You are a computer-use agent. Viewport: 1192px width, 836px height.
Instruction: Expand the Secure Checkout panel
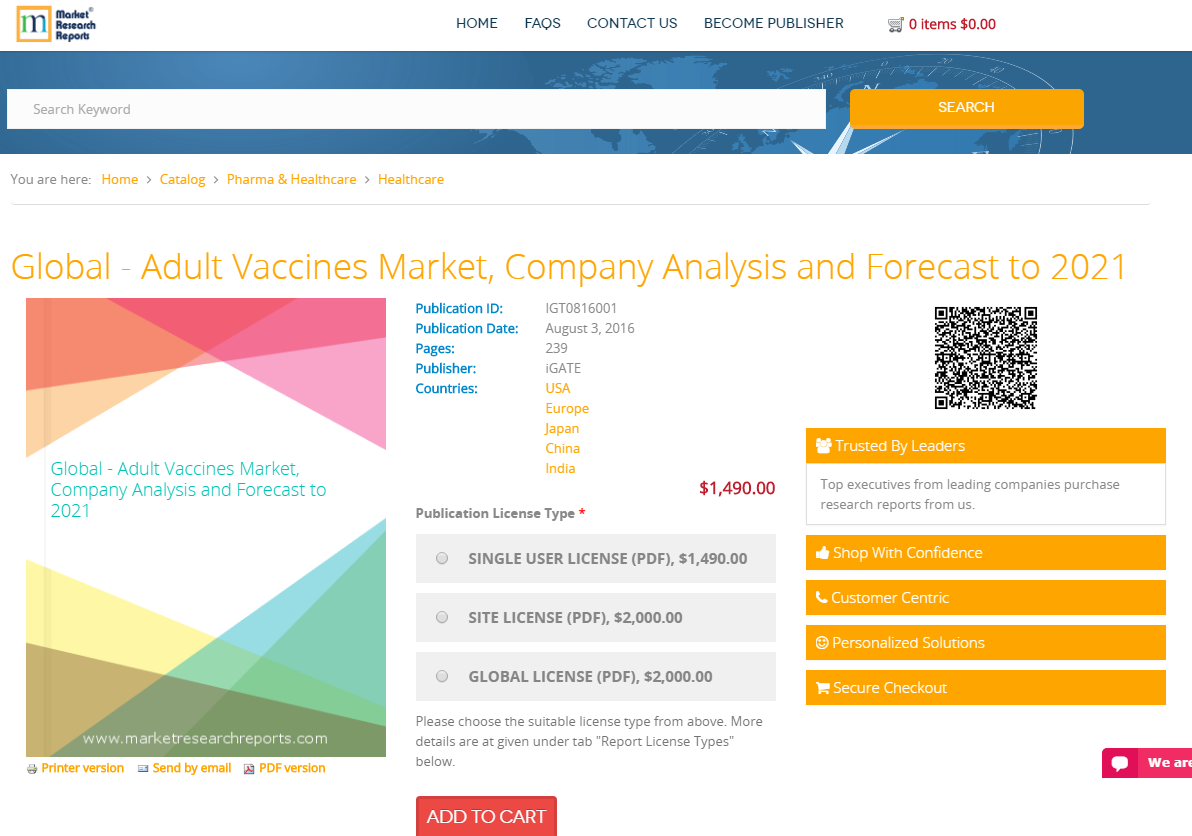click(x=985, y=687)
